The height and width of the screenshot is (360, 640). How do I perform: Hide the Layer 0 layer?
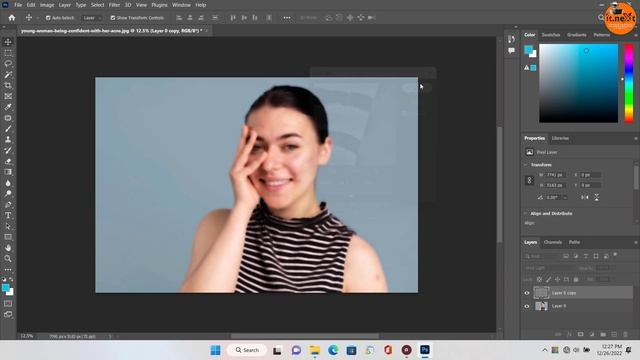pos(527,306)
